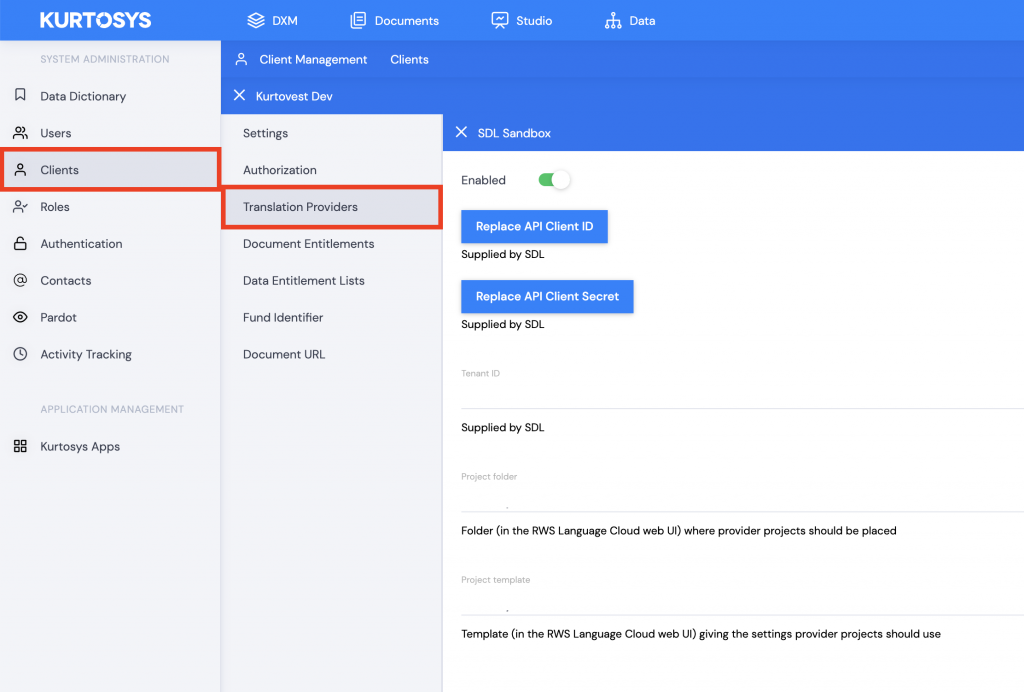The height and width of the screenshot is (692, 1024).
Task: Click Replace API Client Secret button
Action: (x=547, y=296)
